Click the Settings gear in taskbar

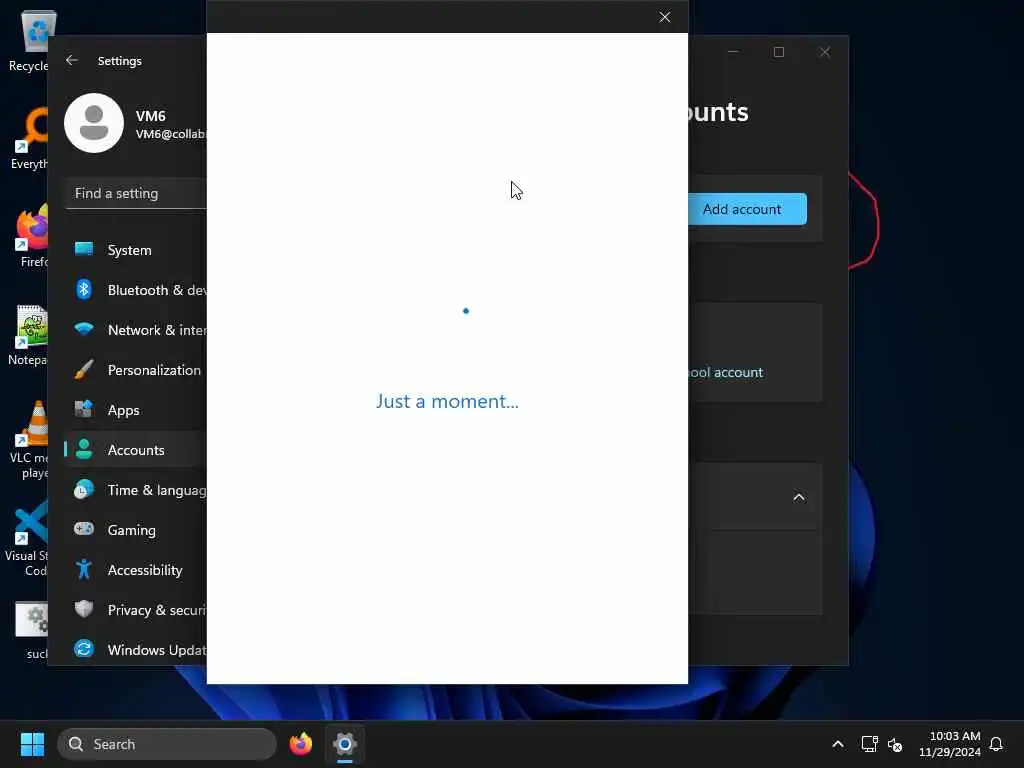345,744
